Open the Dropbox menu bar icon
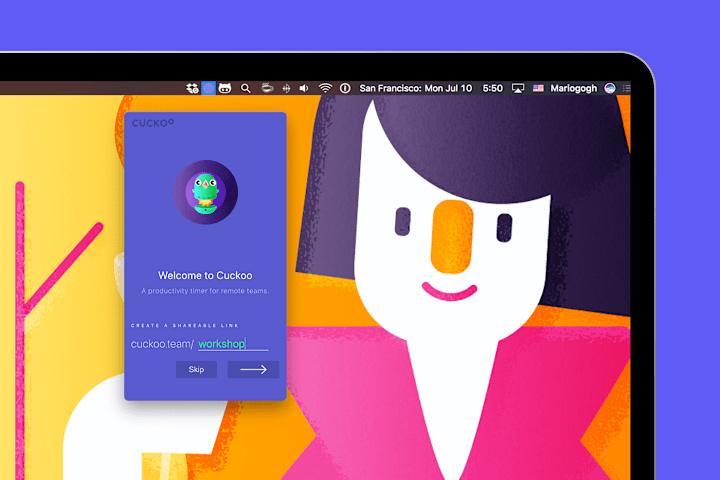This screenshot has width=720, height=480. (192, 88)
